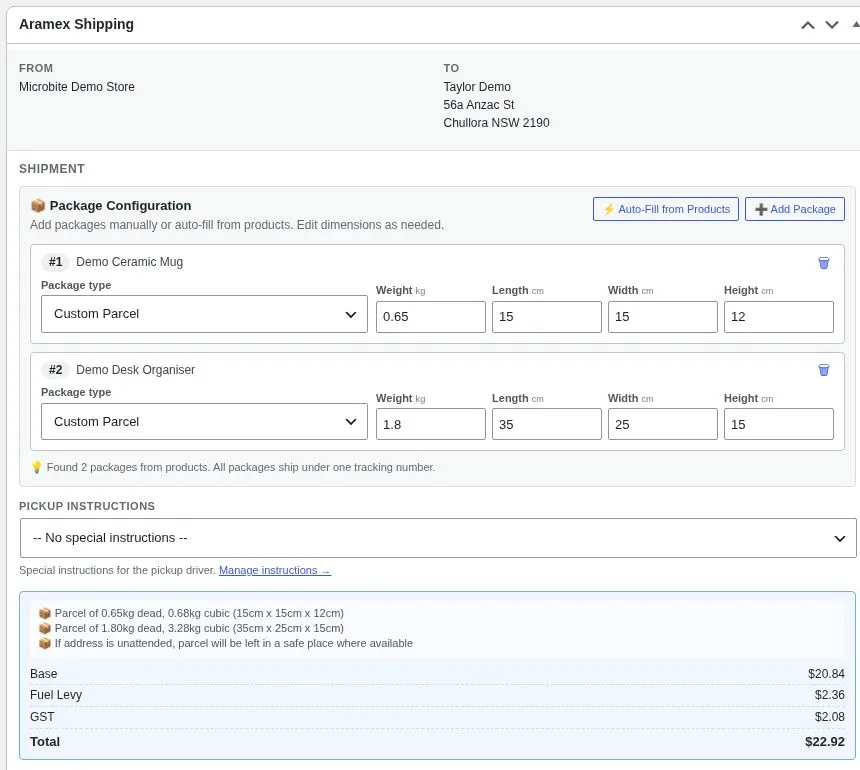Screen dimensions: 860x770
Task: Delete the Demo Ceramic Mug package
Action: (x=823, y=263)
